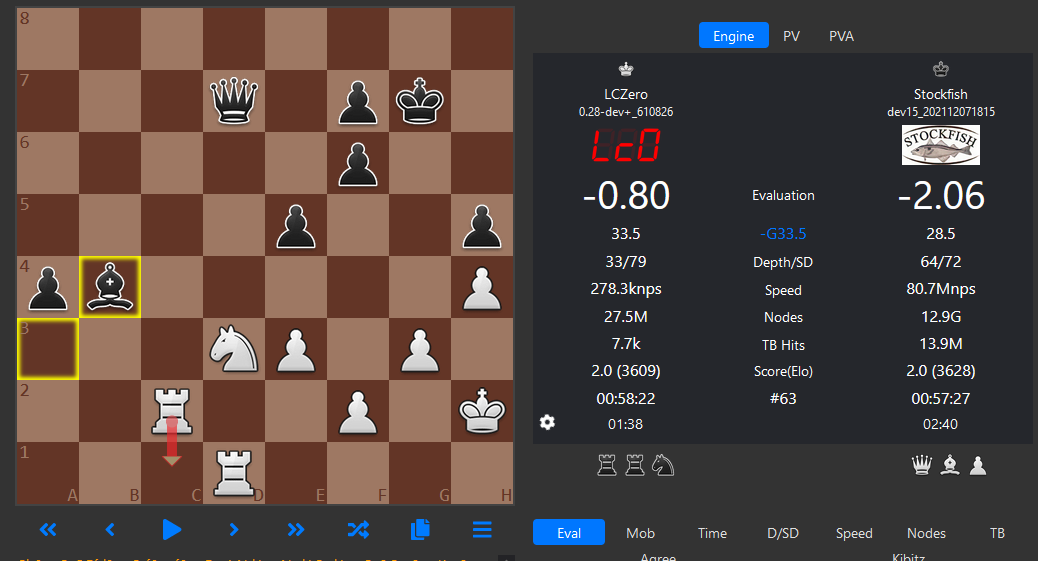Screen dimensions: 1038x561
Task: Switch to the PVA tab
Action: (x=841, y=36)
